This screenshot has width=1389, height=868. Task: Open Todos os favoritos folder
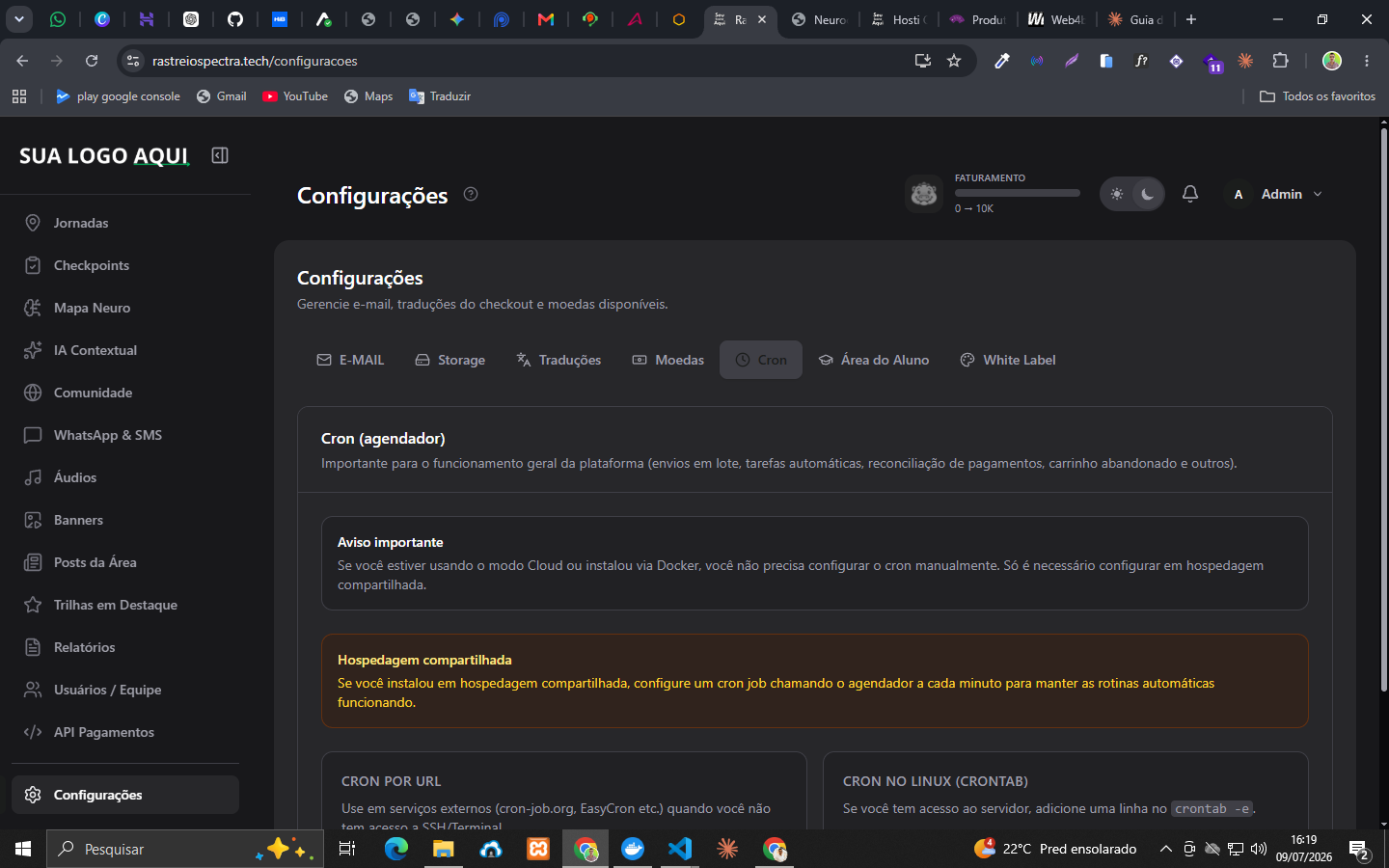pyautogui.click(x=1318, y=96)
